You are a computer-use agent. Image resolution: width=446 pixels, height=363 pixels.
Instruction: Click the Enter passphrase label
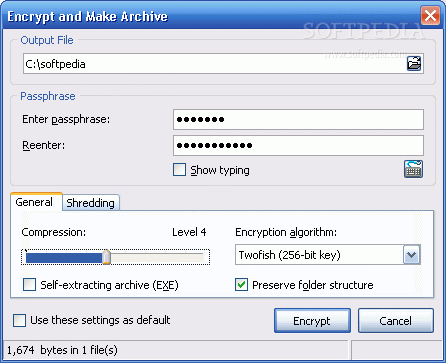click(x=66, y=119)
